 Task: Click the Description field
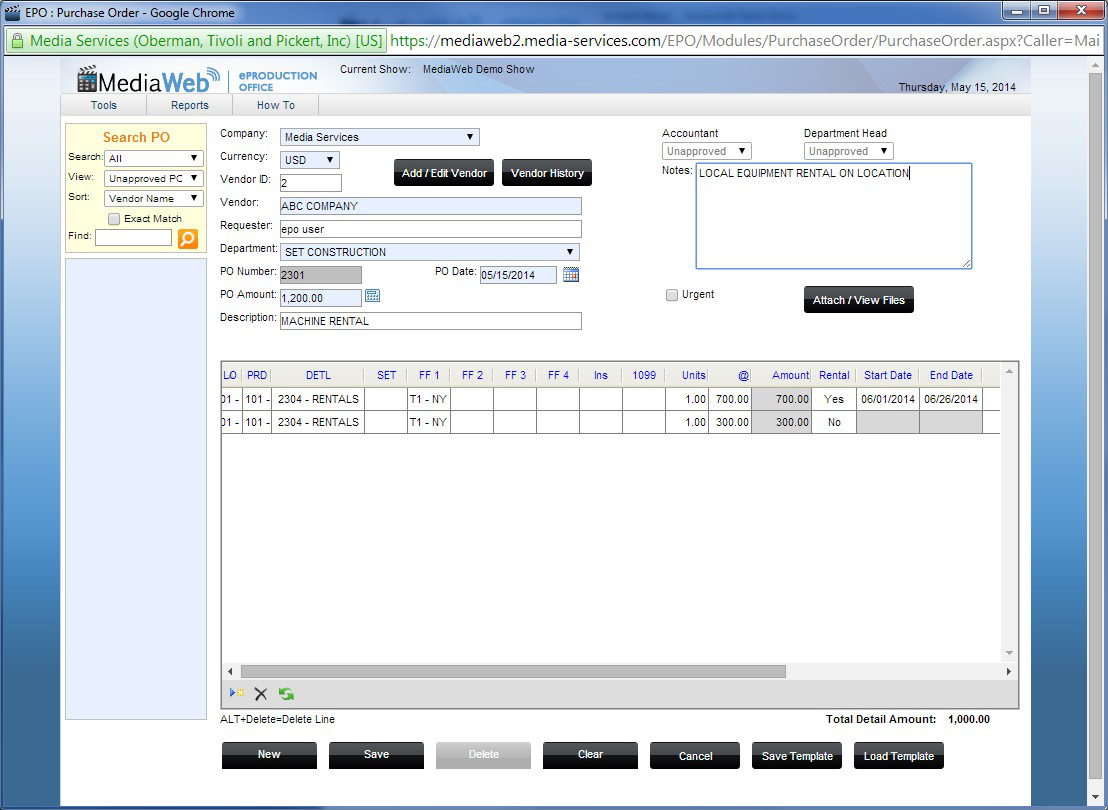point(431,321)
